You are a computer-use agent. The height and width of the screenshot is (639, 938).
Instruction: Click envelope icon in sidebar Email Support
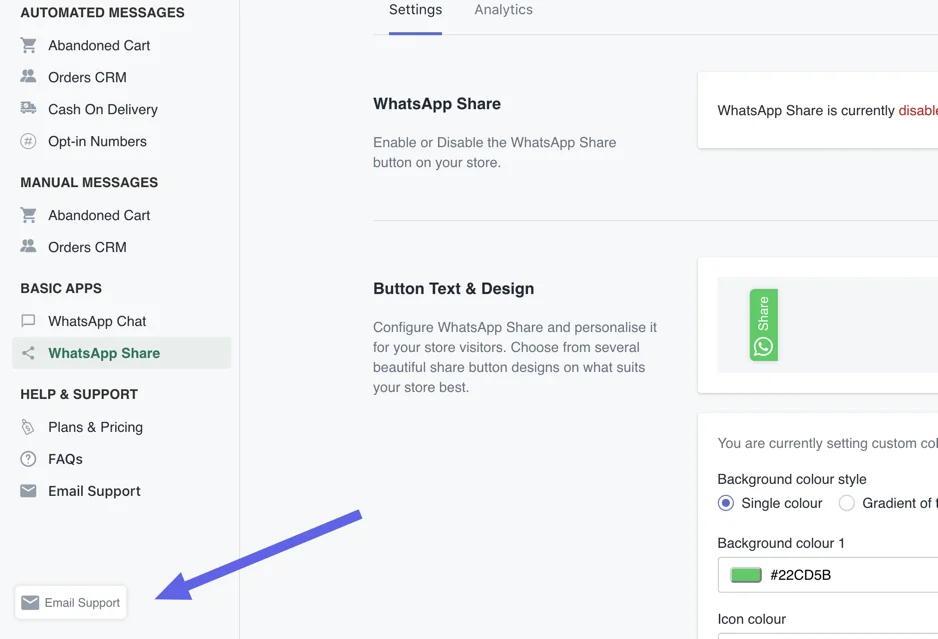28,491
